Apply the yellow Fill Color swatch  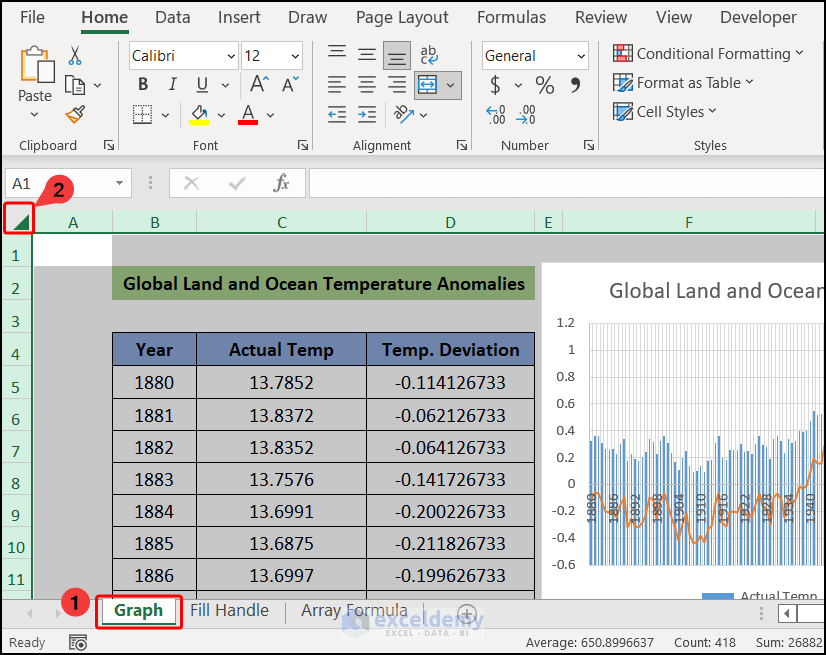click(x=199, y=114)
